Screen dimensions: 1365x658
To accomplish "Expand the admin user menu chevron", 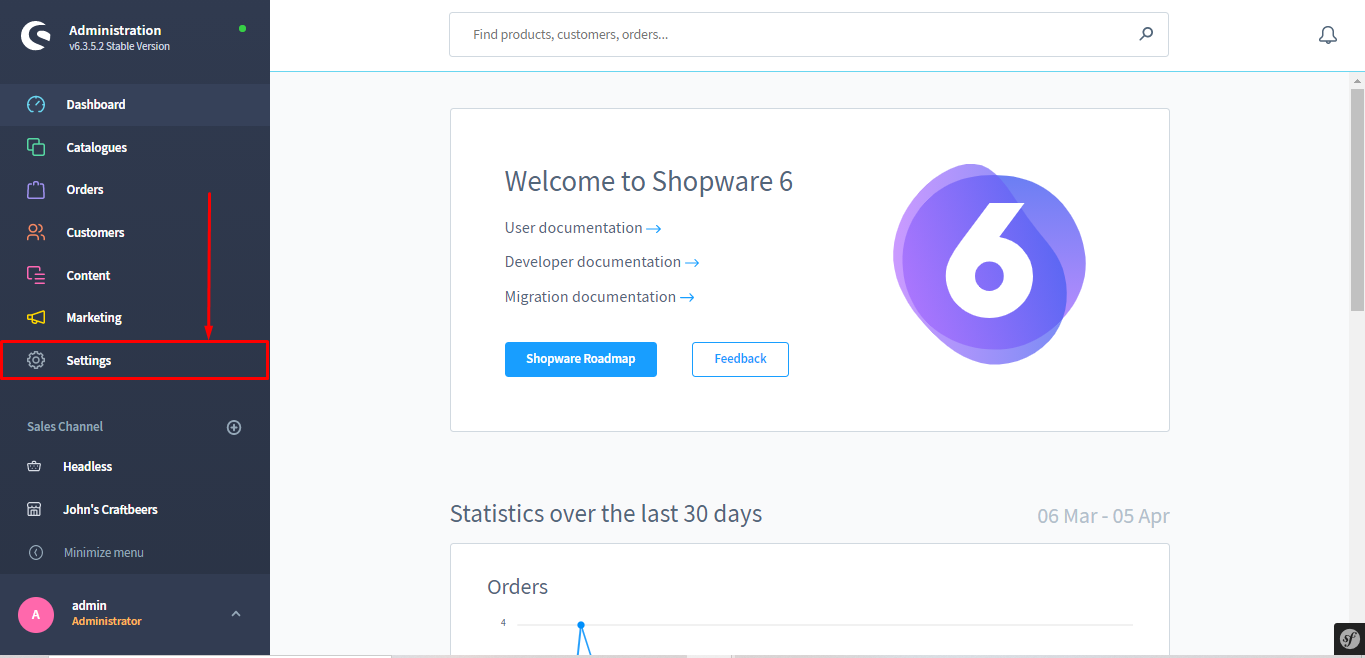I will tap(236, 613).
